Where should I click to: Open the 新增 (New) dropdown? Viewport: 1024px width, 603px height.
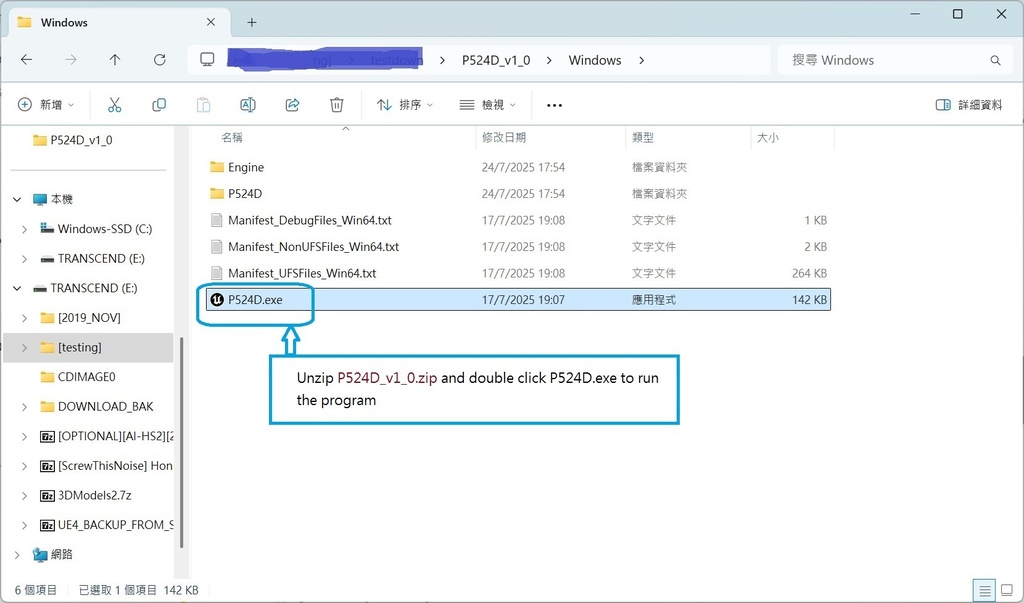tap(44, 104)
